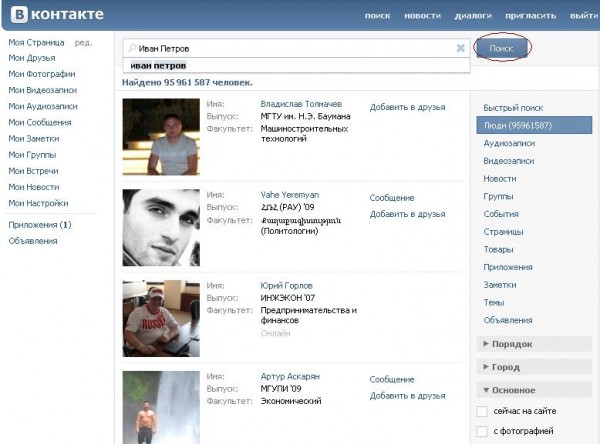Click the name Владислав Толмачев
Viewport: 600px width, 444px height.
pos(301,104)
